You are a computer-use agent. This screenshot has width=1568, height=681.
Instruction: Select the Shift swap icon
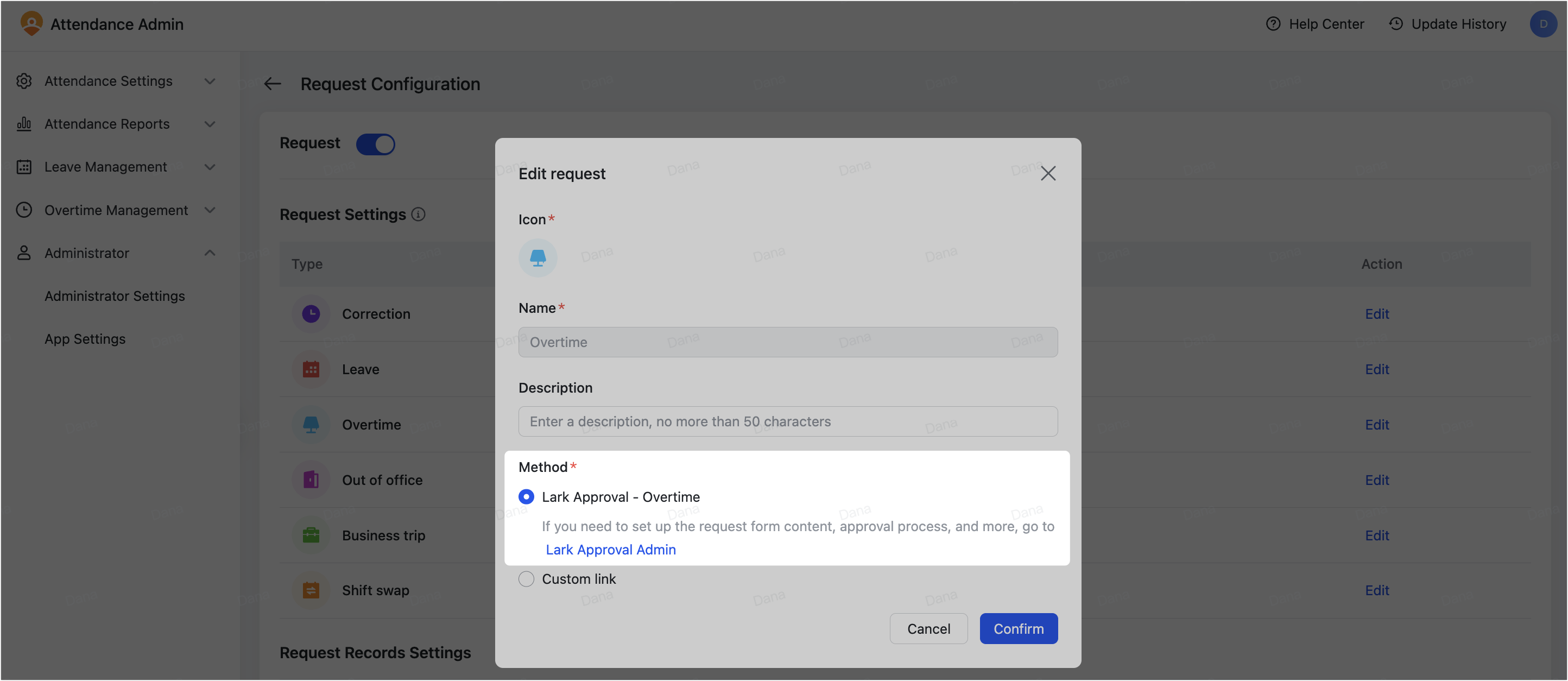[x=311, y=590]
